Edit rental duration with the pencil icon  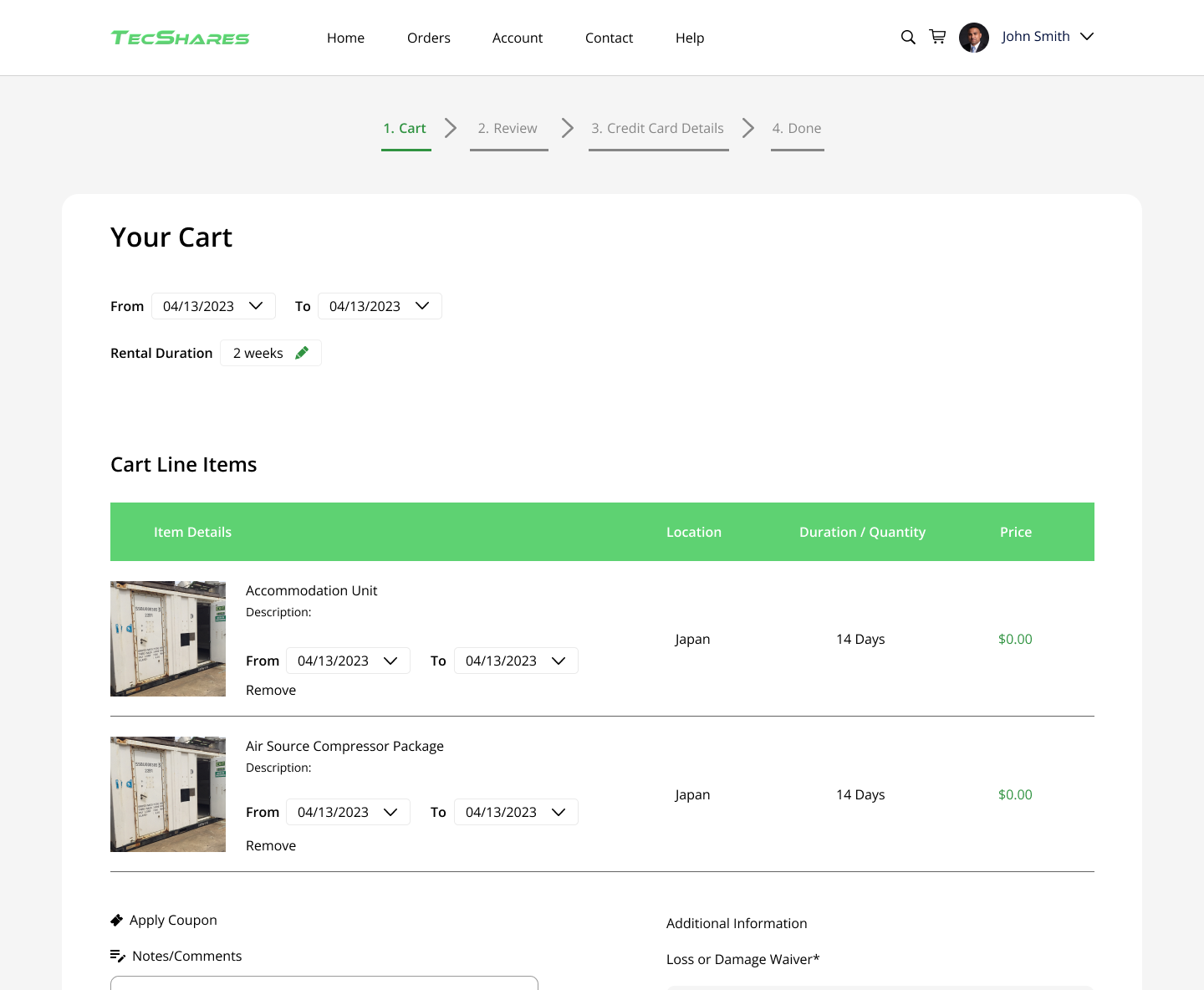(302, 353)
